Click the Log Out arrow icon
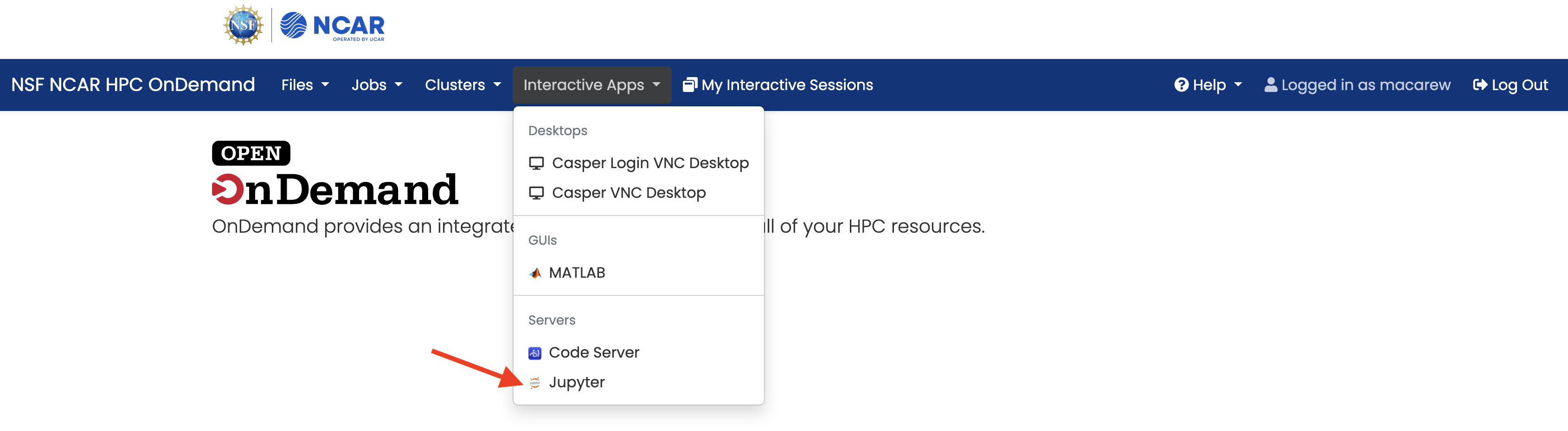 point(1480,85)
